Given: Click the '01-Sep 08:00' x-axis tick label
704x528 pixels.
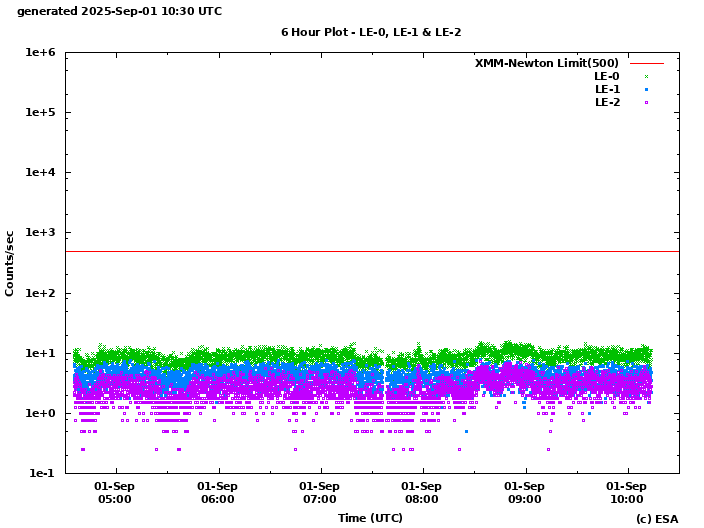Looking at the screenshot, I should [x=422, y=493].
